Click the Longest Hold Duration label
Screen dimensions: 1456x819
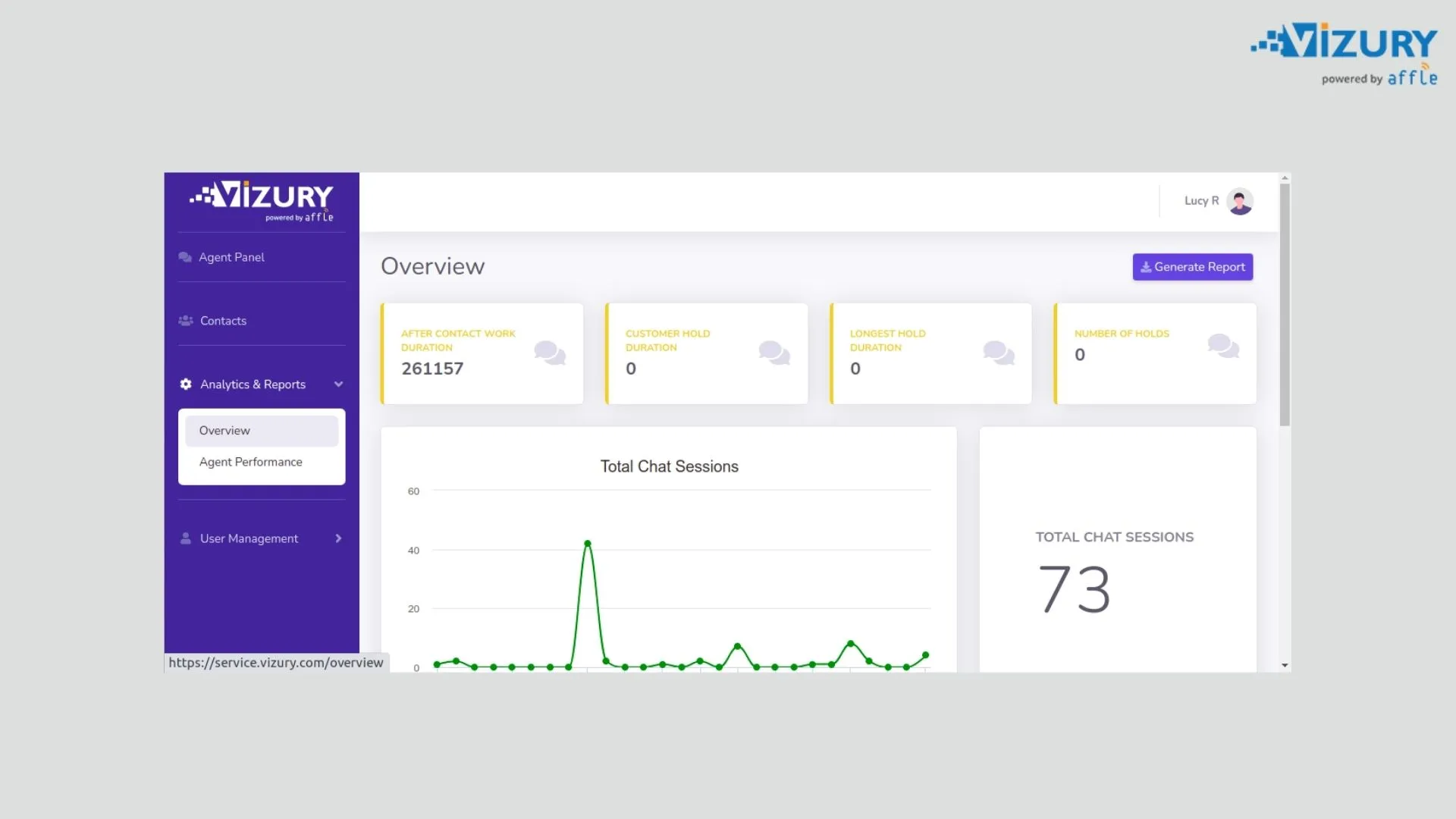[x=888, y=340]
